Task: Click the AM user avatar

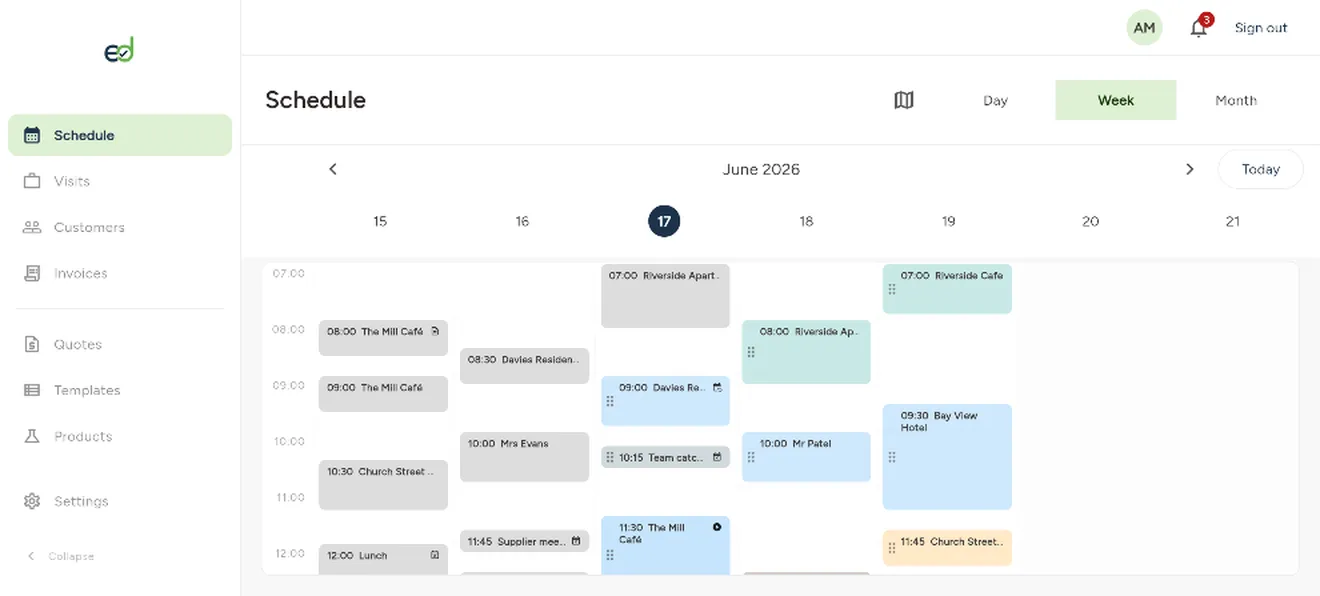Action: (x=1145, y=28)
